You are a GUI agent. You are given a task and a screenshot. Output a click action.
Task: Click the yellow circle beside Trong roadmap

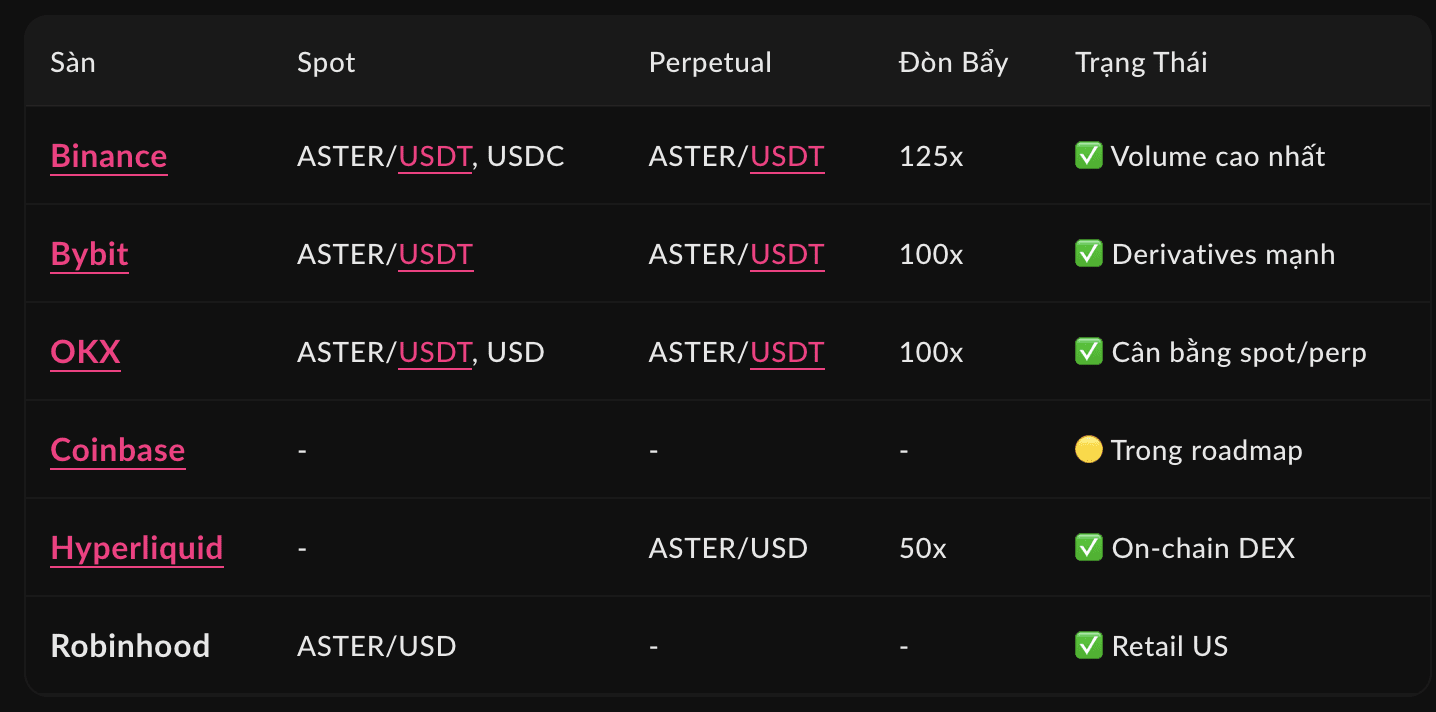coord(1088,450)
